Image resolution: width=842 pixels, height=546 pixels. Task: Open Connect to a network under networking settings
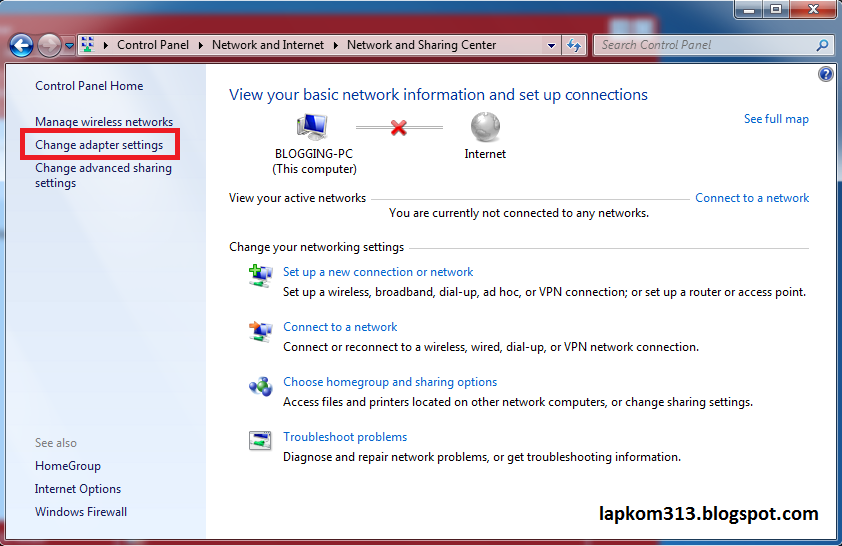[340, 327]
